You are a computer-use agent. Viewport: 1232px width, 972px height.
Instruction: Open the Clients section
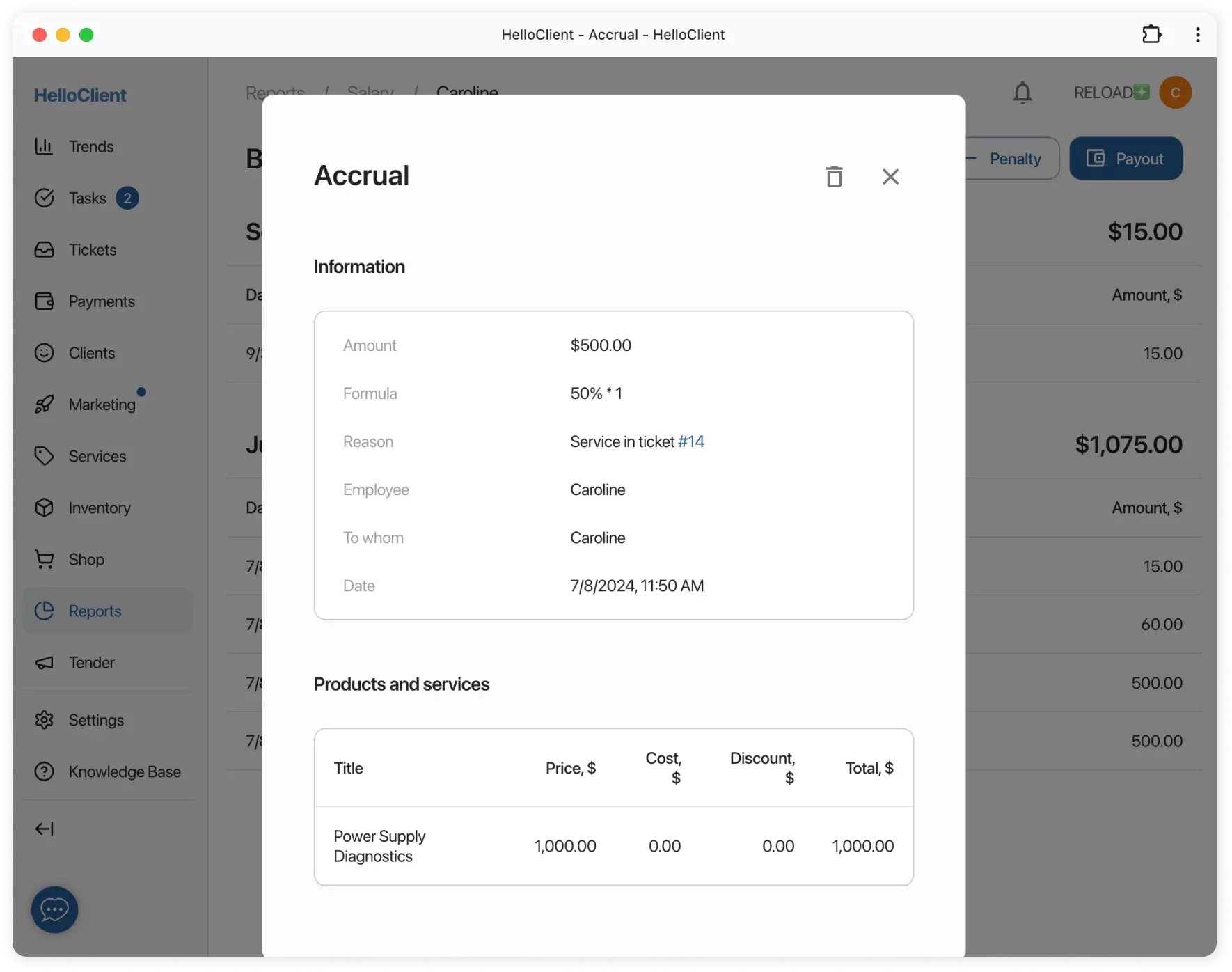pos(92,353)
